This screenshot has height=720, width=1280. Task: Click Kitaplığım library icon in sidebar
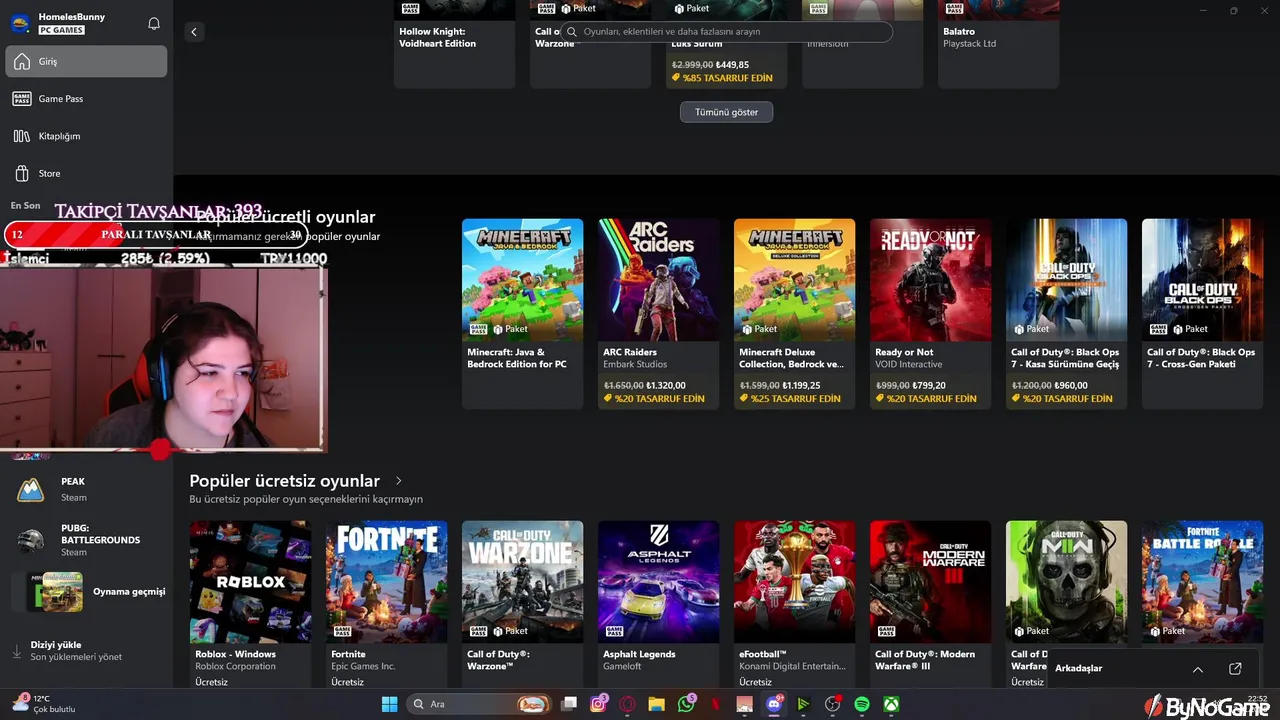pos(22,136)
